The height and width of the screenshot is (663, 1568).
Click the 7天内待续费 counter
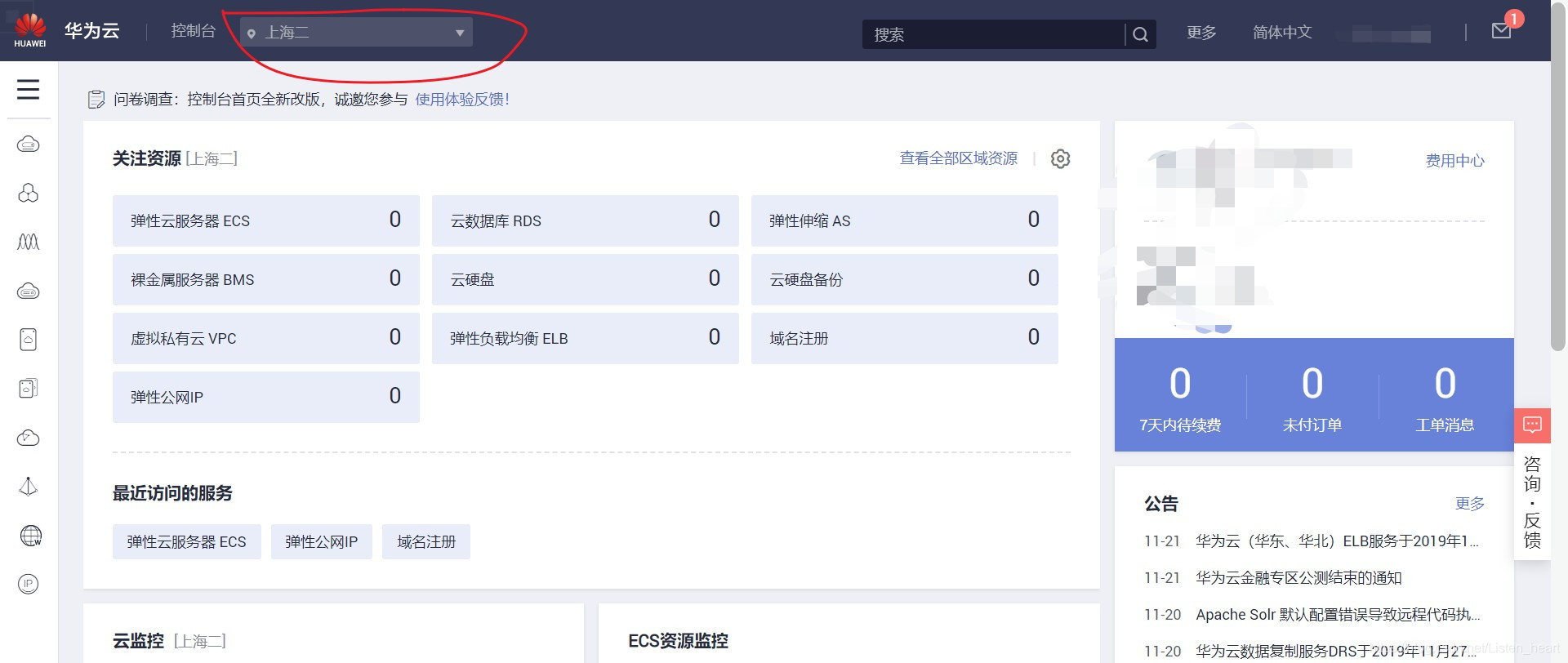click(x=1180, y=398)
